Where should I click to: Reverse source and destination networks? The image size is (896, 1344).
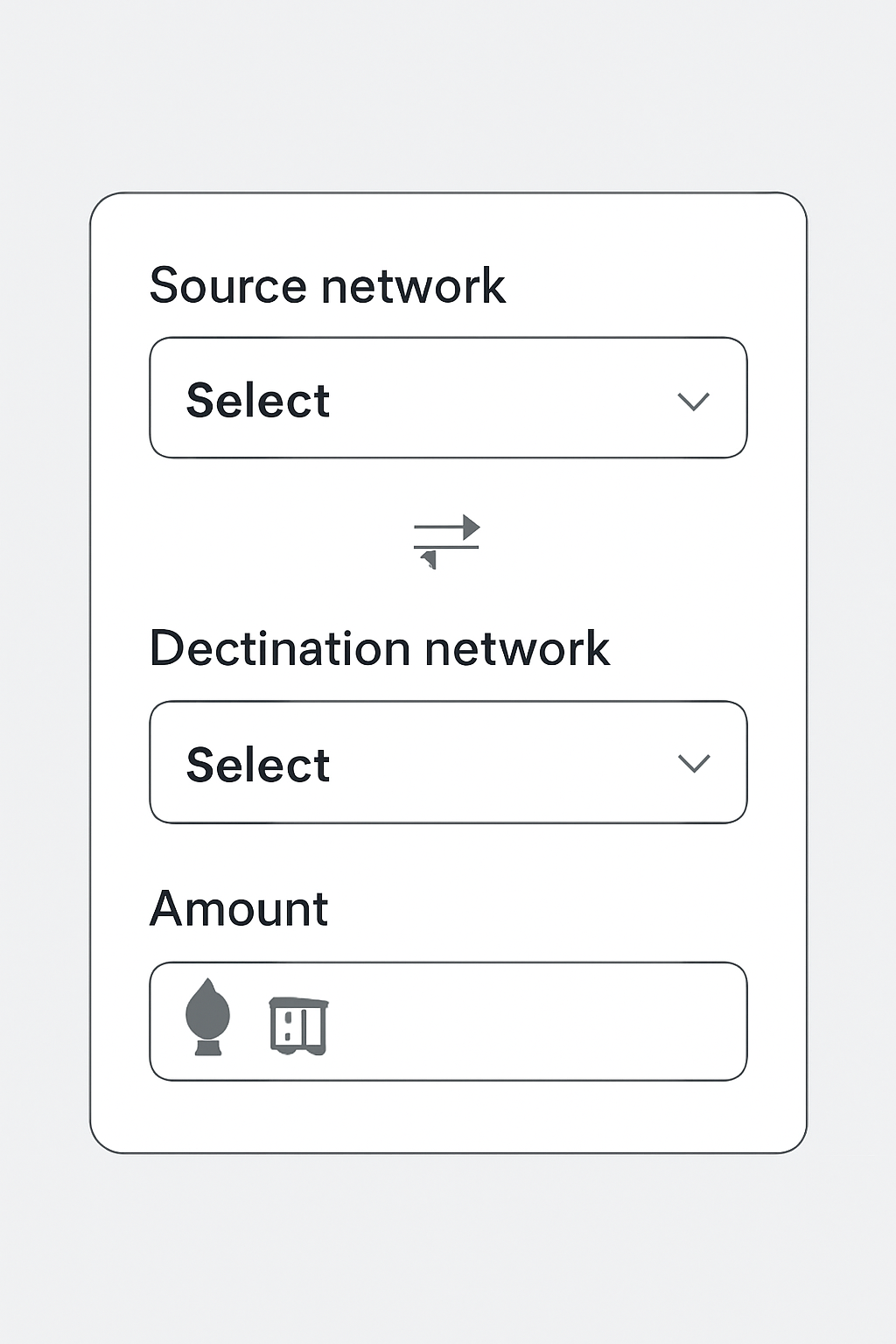coord(448,538)
